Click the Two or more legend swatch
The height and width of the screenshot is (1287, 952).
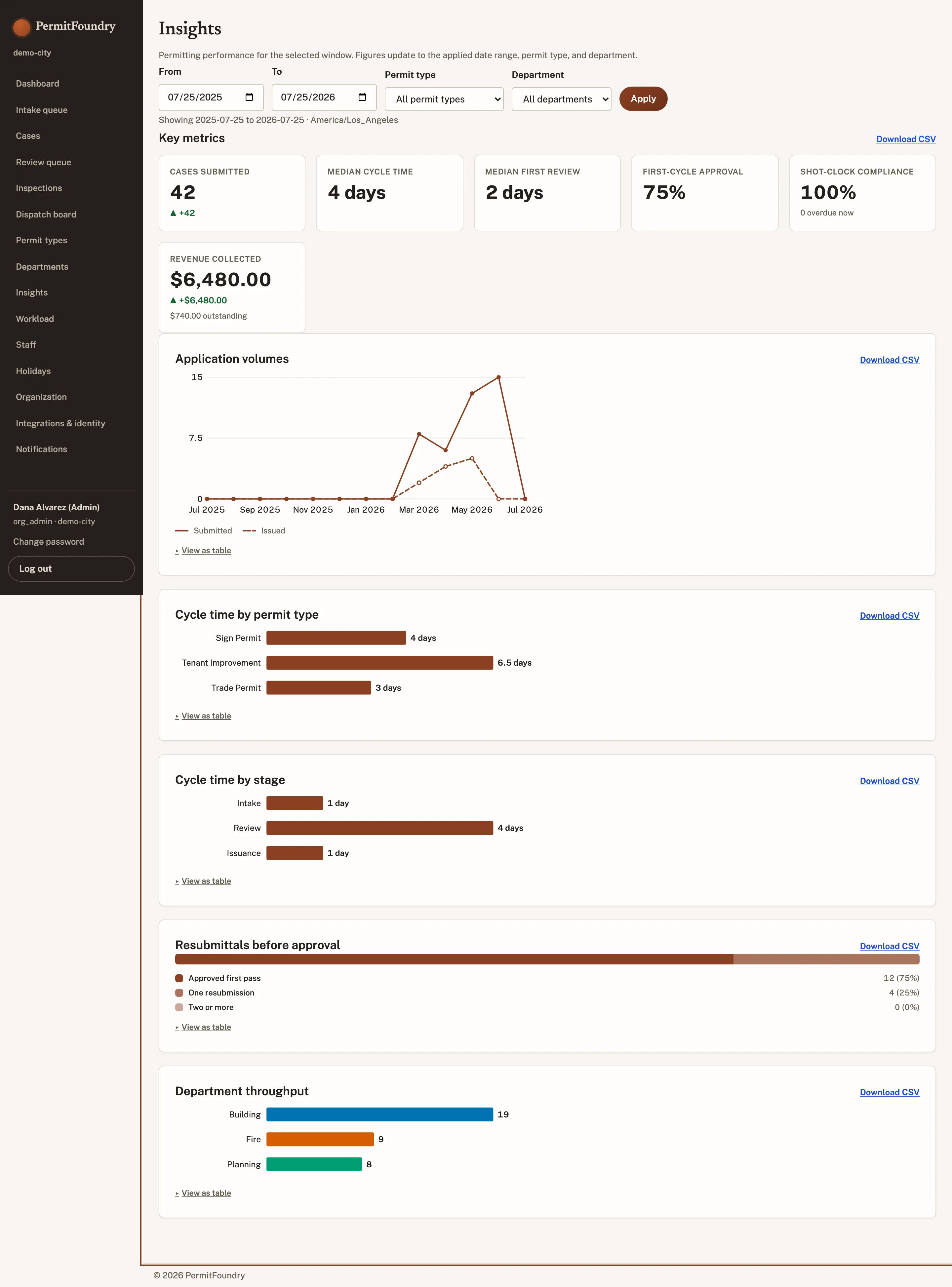pyautogui.click(x=179, y=1007)
